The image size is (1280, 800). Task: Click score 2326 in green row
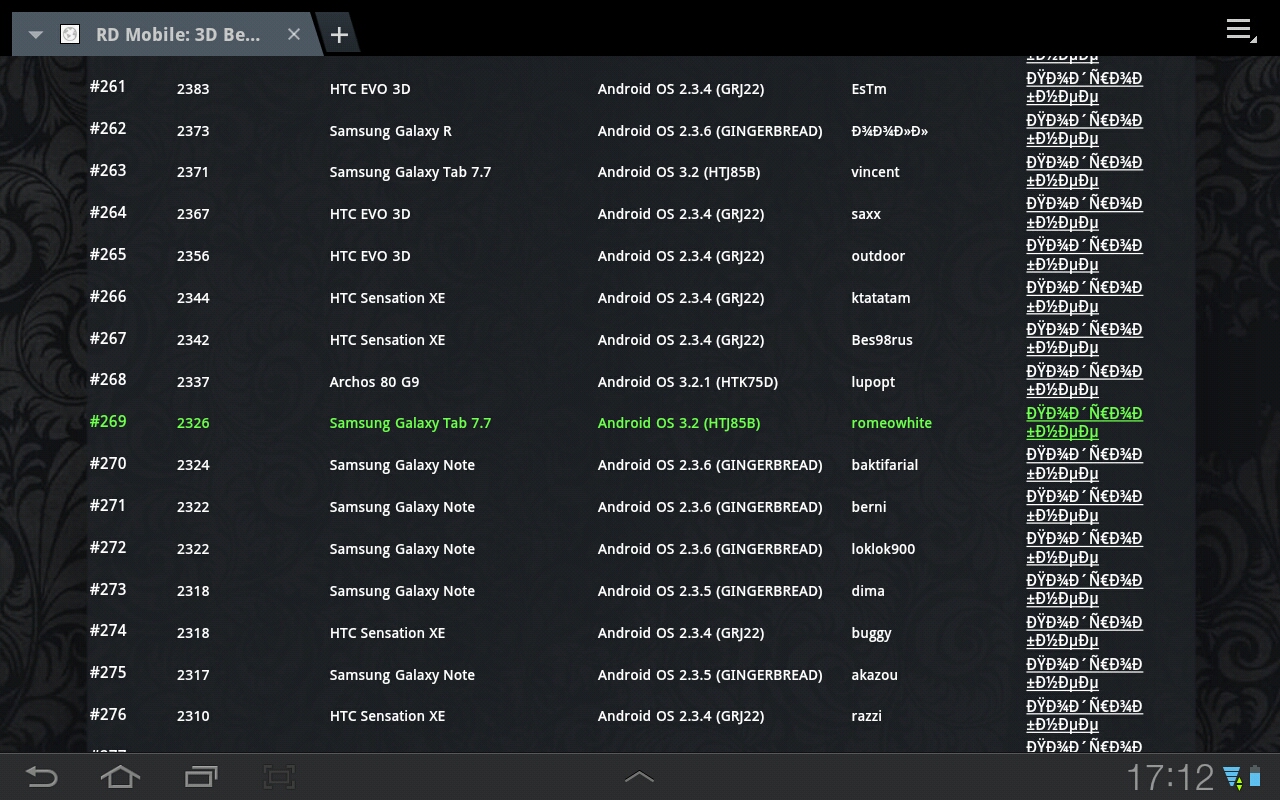193,423
